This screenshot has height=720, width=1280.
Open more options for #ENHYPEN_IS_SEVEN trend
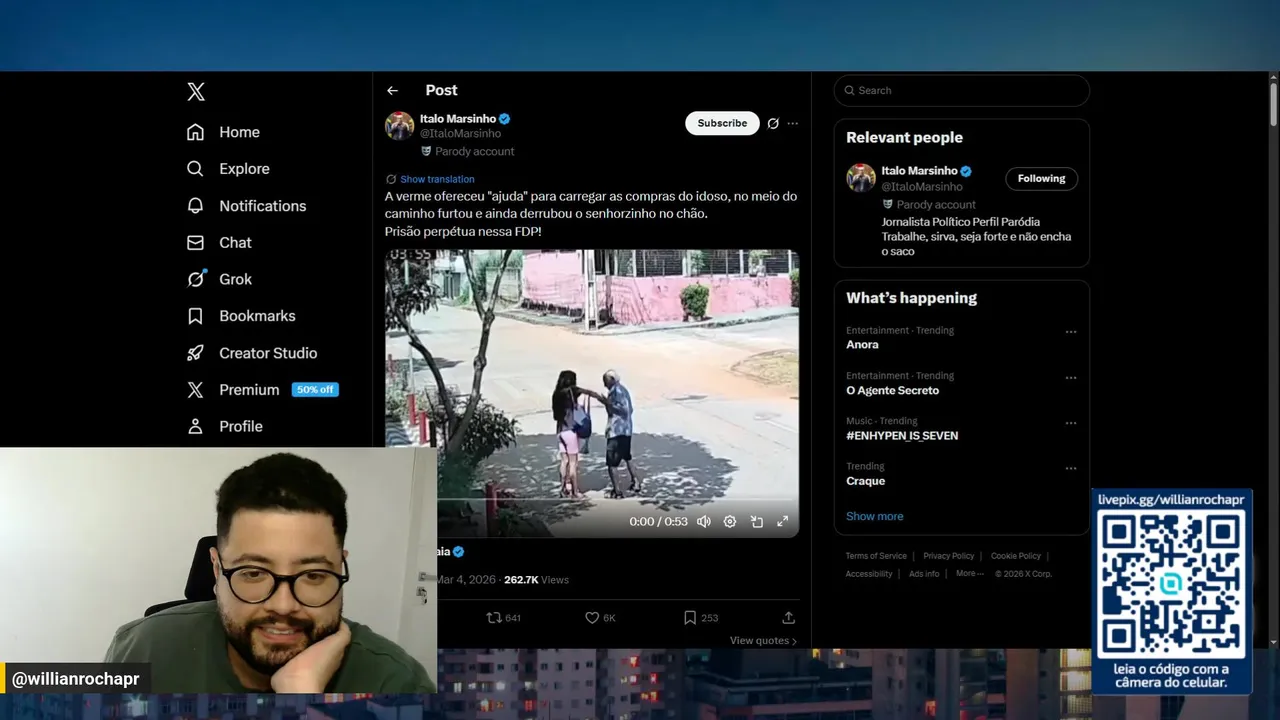pyautogui.click(x=1071, y=423)
